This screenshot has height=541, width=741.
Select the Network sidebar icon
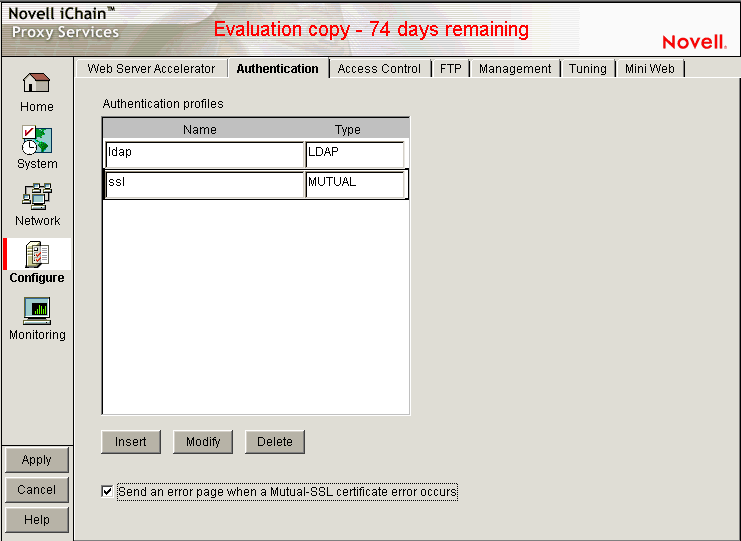click(x=37, y=197)
